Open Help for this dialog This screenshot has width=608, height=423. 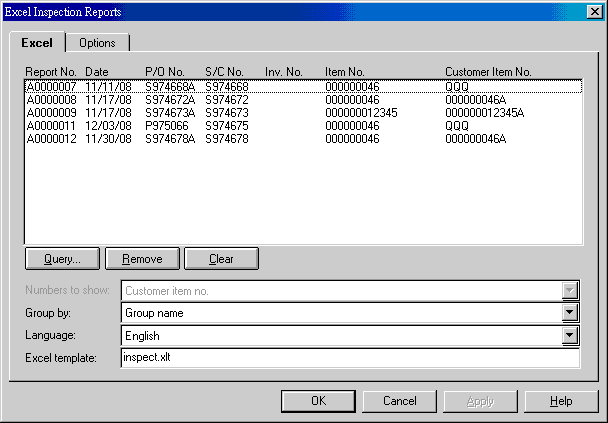point(561,401)
